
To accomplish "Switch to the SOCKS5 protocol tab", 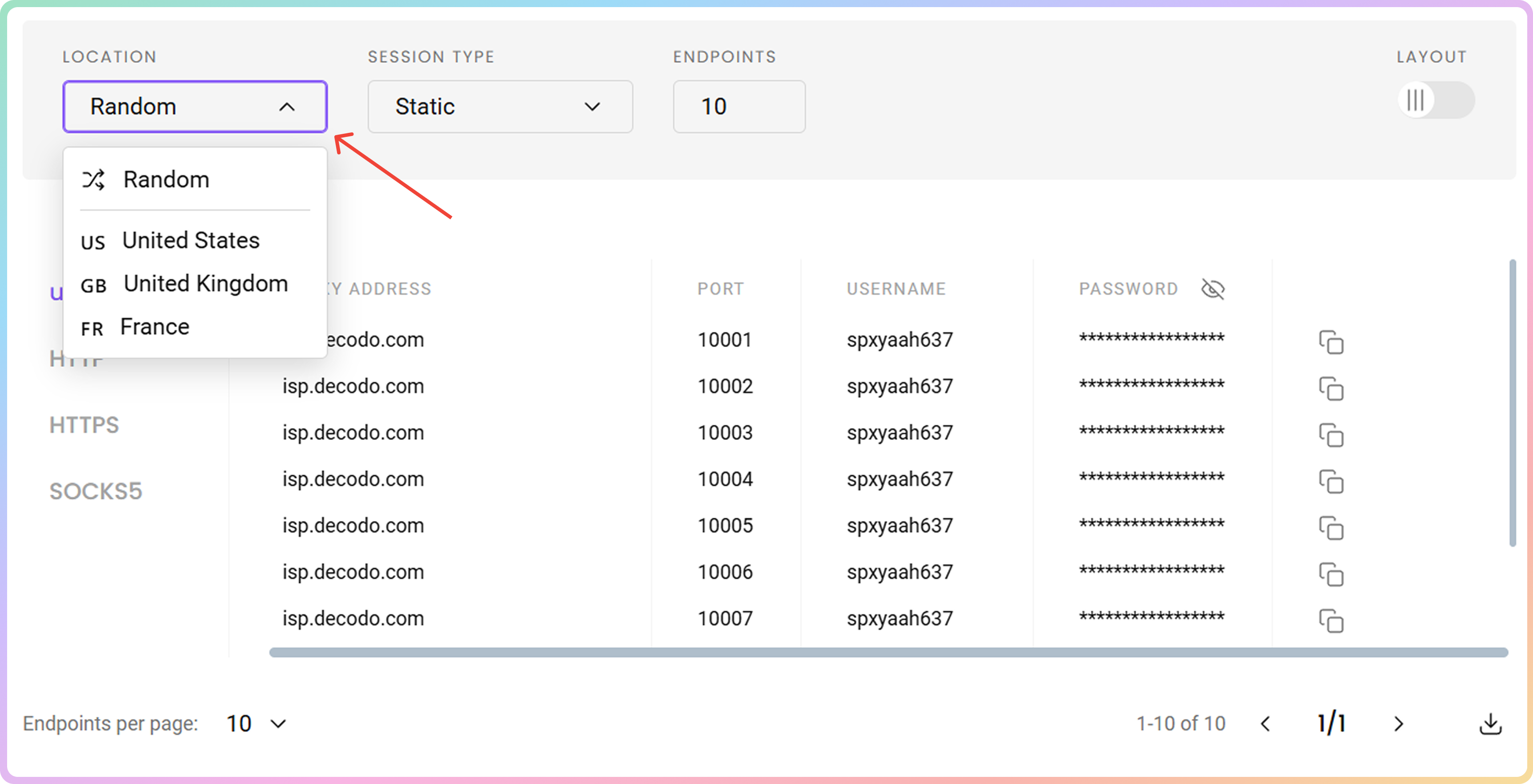I will click(x=96, y=492).
